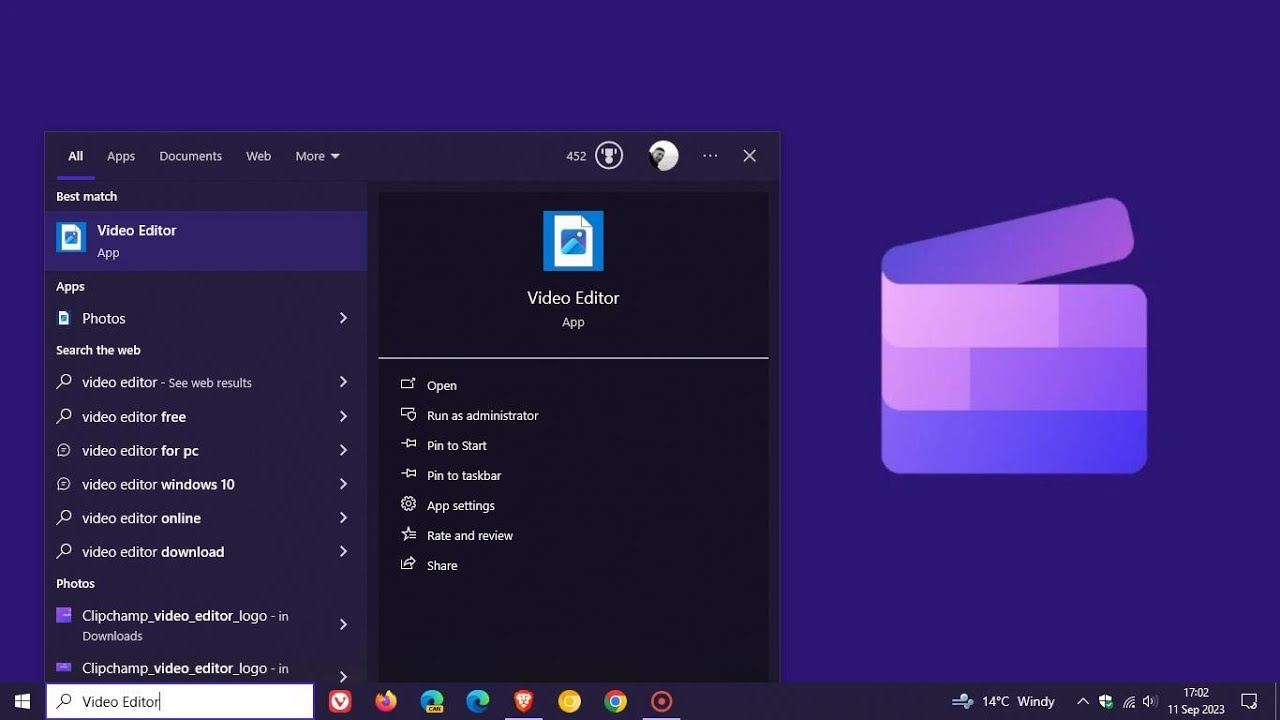This screenshot has height=720, width=1280.
Task: Launch Vivaldi from the taskbar
Action: click(x=340, y=701)
